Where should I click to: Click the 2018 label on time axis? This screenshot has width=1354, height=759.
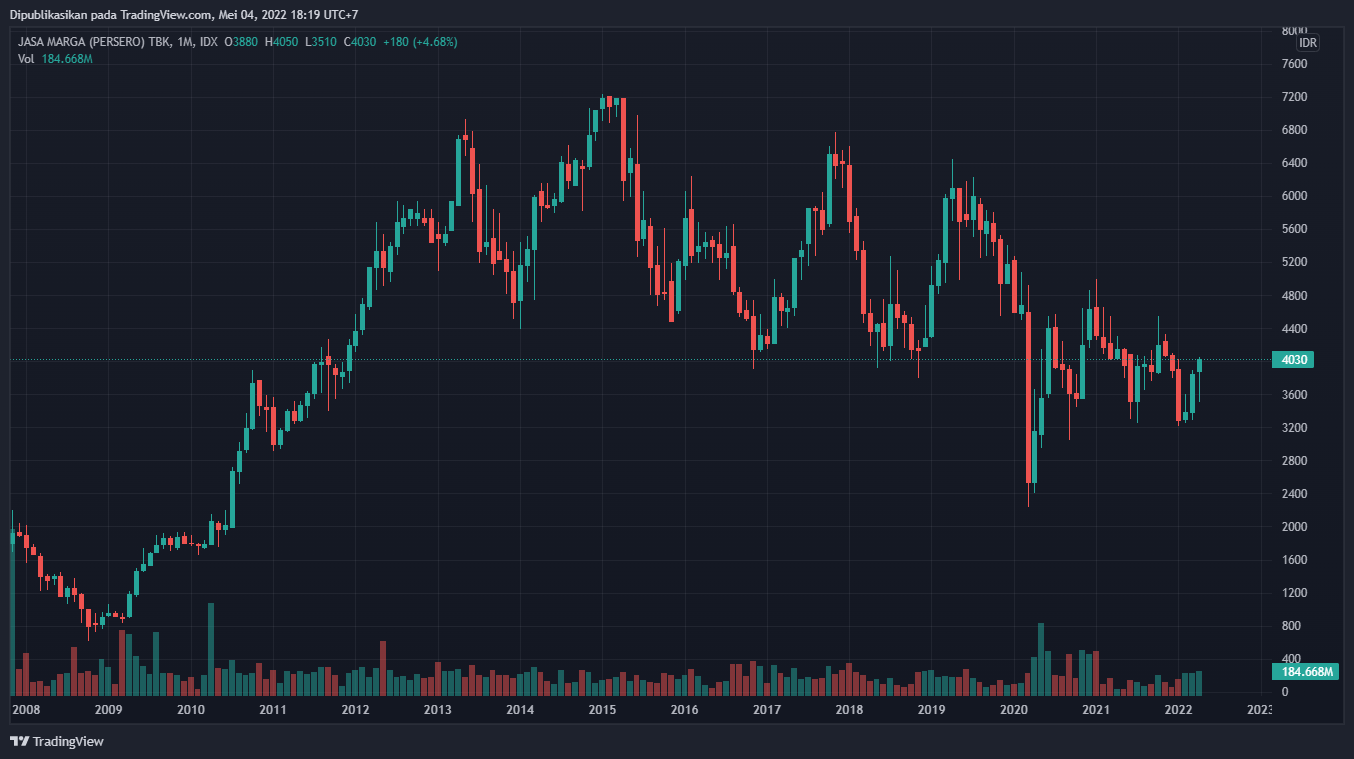click(849, 710)
